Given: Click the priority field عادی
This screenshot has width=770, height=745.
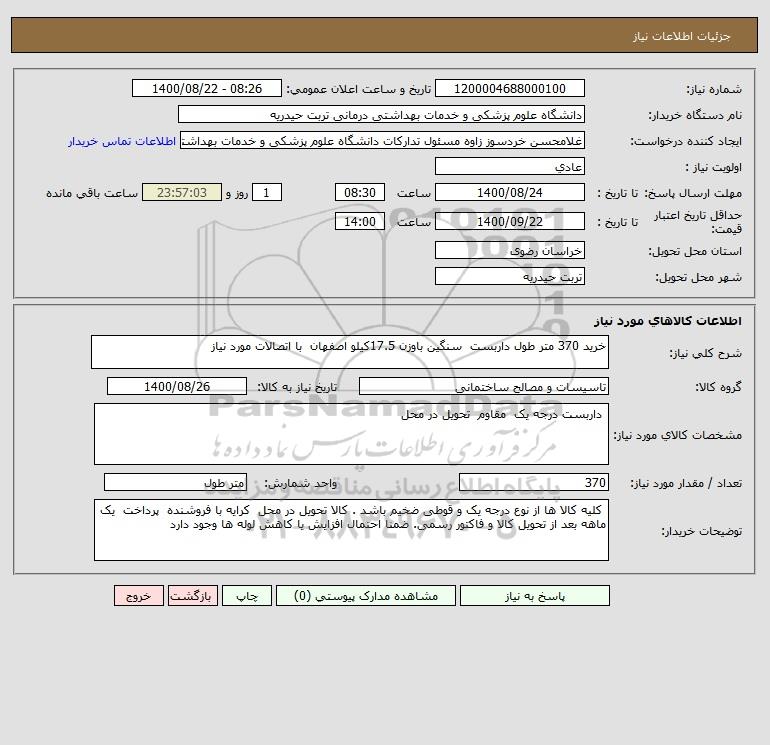Looking at the screenshot, I should (510, 166).
